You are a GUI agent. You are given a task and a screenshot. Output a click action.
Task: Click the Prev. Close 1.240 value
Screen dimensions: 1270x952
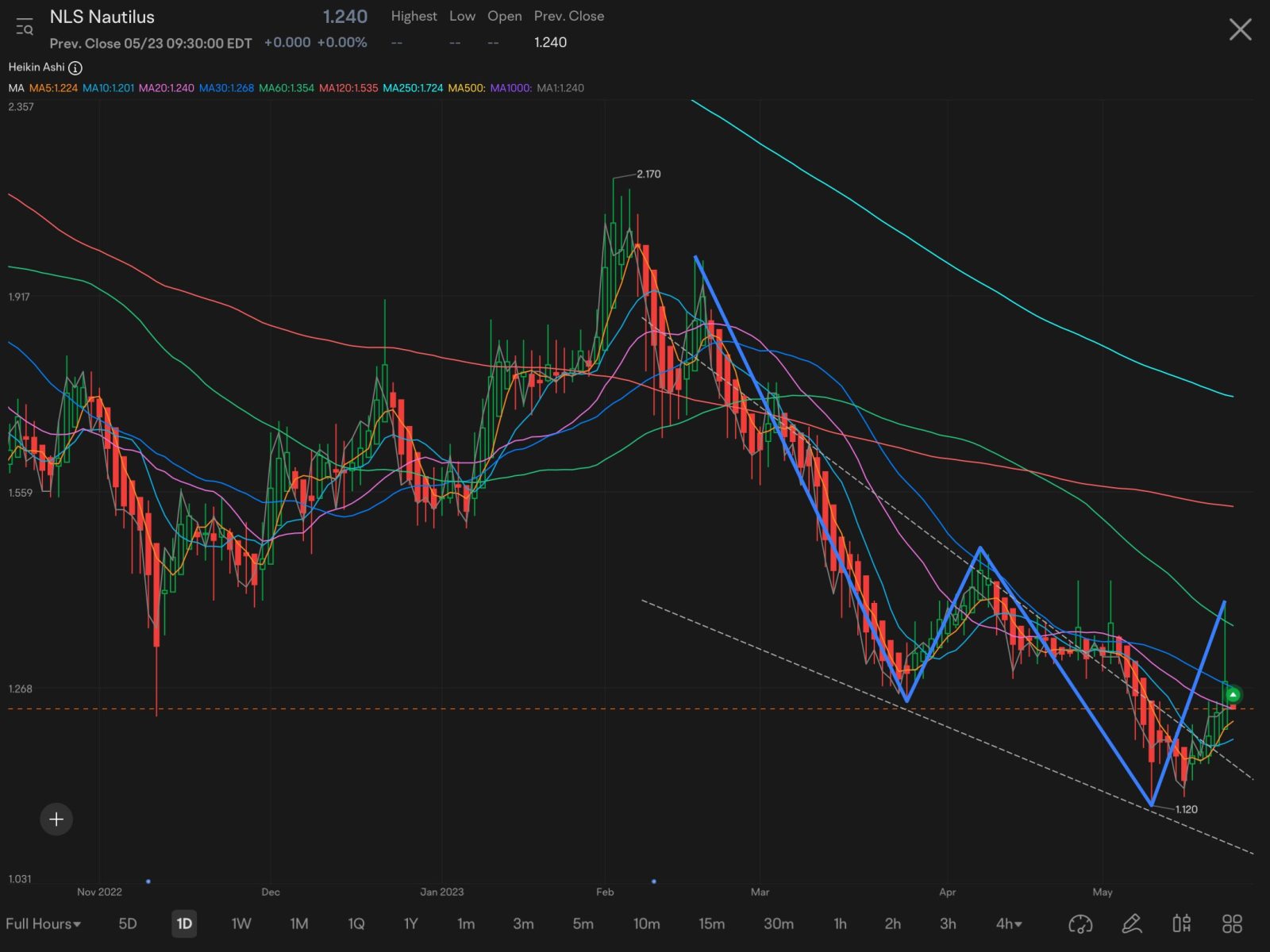click(x=550, y=43)
